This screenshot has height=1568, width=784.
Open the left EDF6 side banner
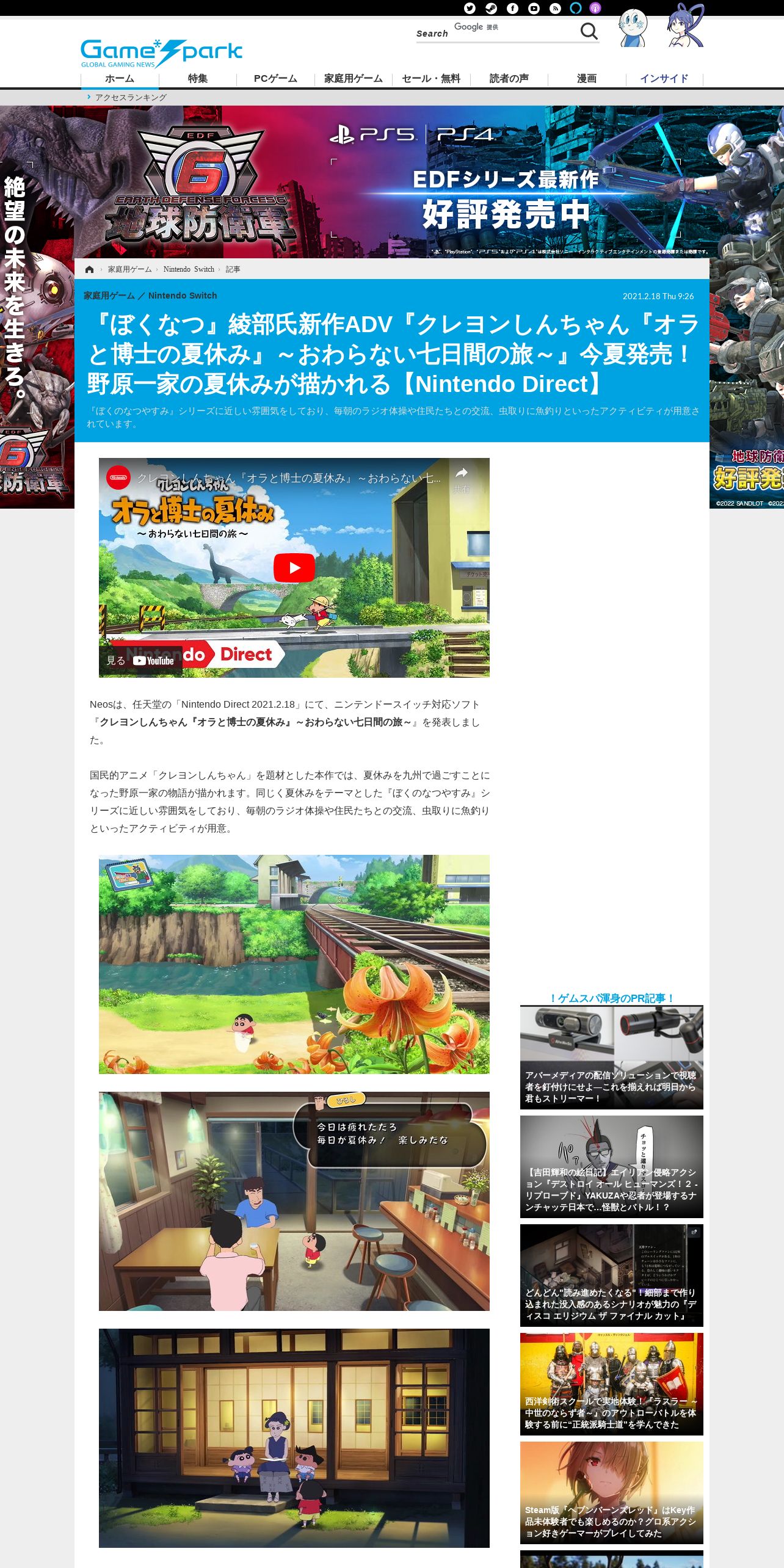click(37, 307)
